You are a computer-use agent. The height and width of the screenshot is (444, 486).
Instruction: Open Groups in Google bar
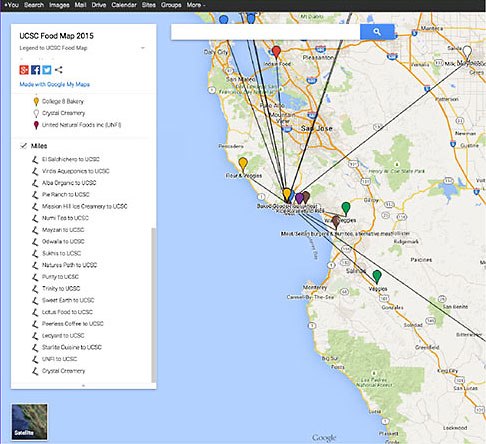point(171,5)
